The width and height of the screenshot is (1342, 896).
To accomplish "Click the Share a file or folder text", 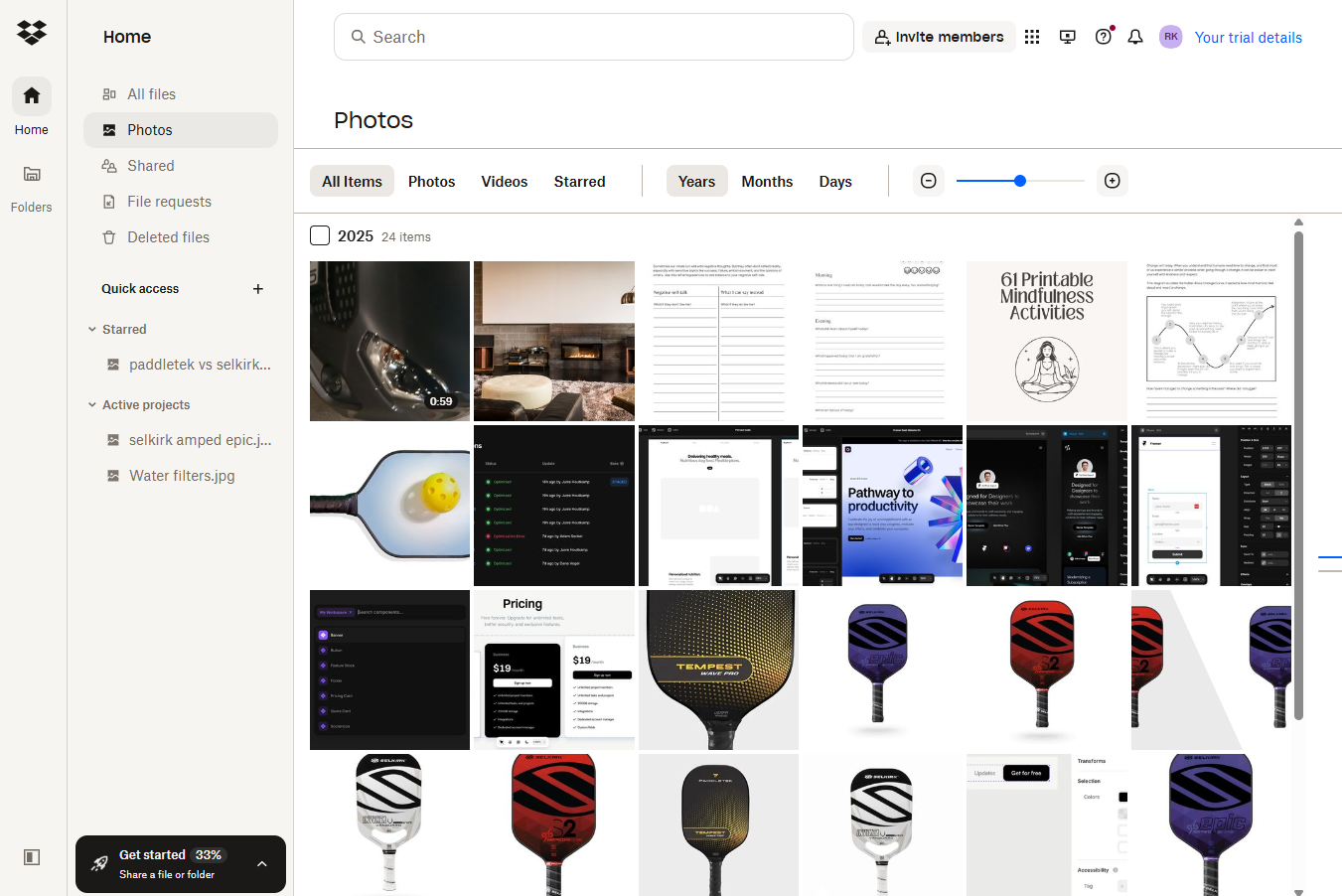I will pyautogui.click(x=167, y=874).
